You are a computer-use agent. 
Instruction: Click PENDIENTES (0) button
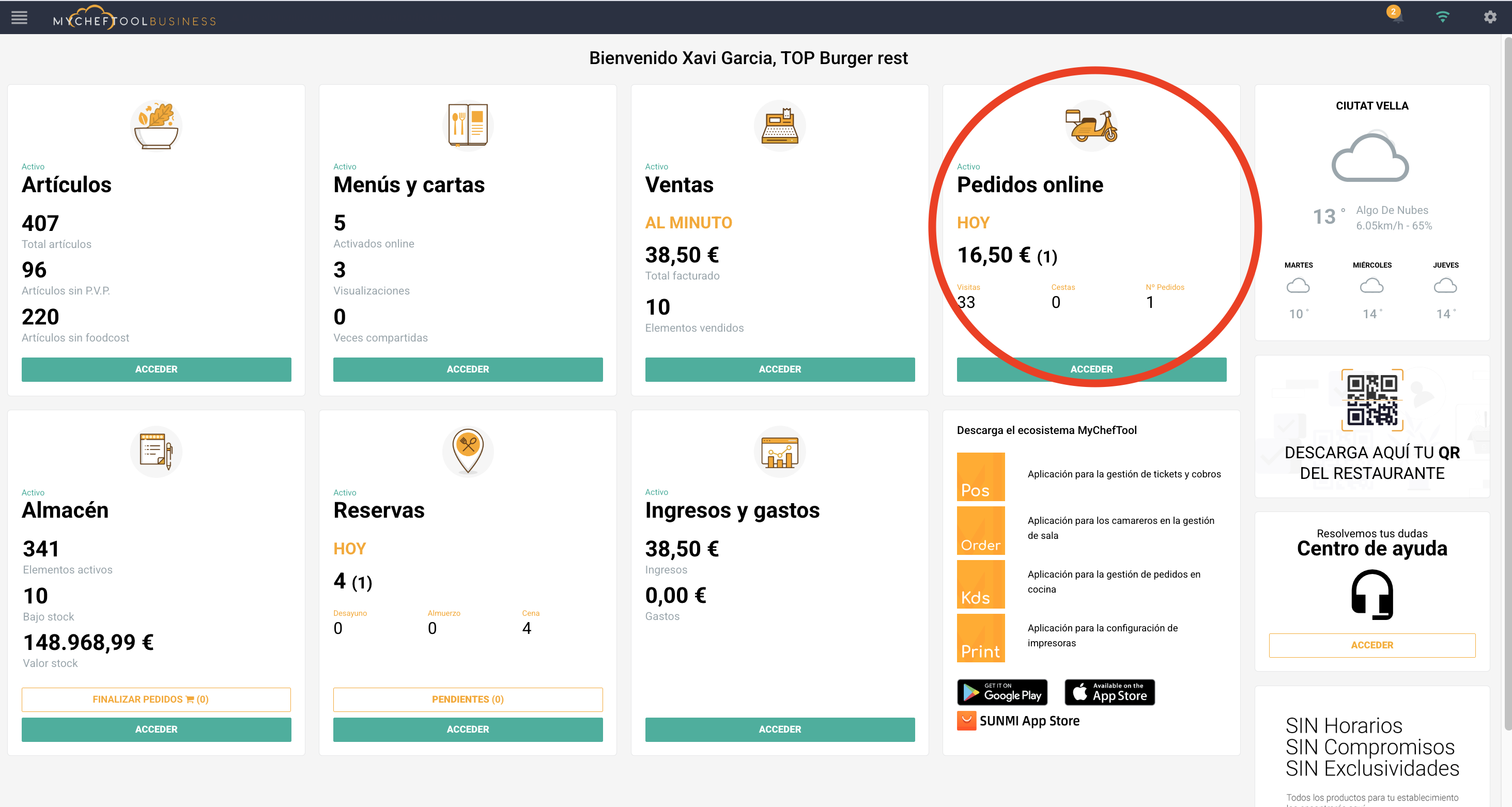pos(468,699)
